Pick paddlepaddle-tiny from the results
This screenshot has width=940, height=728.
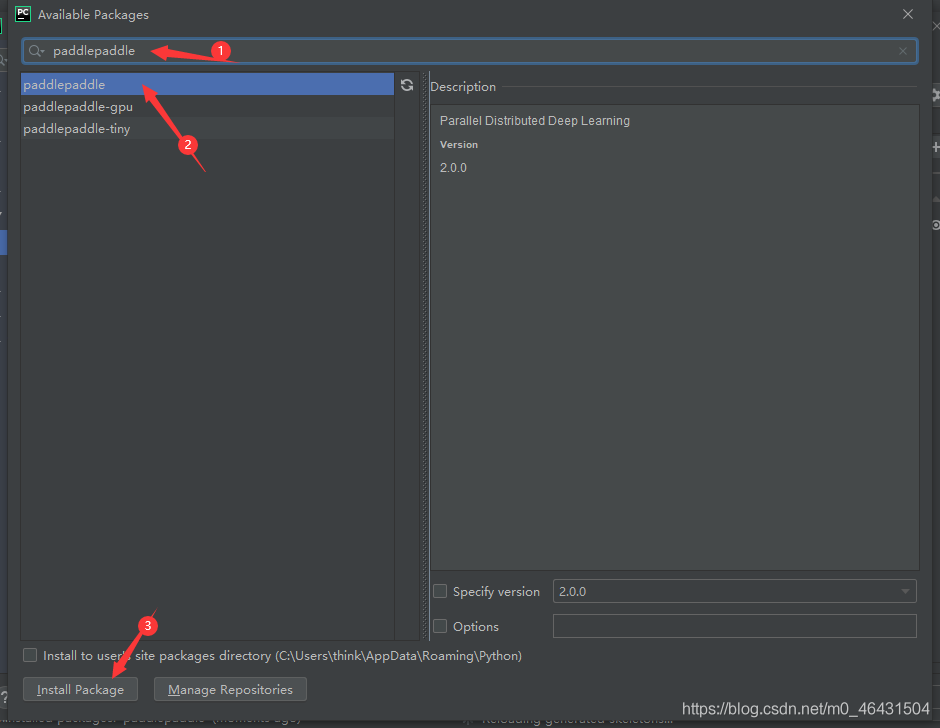click(77, 129)
